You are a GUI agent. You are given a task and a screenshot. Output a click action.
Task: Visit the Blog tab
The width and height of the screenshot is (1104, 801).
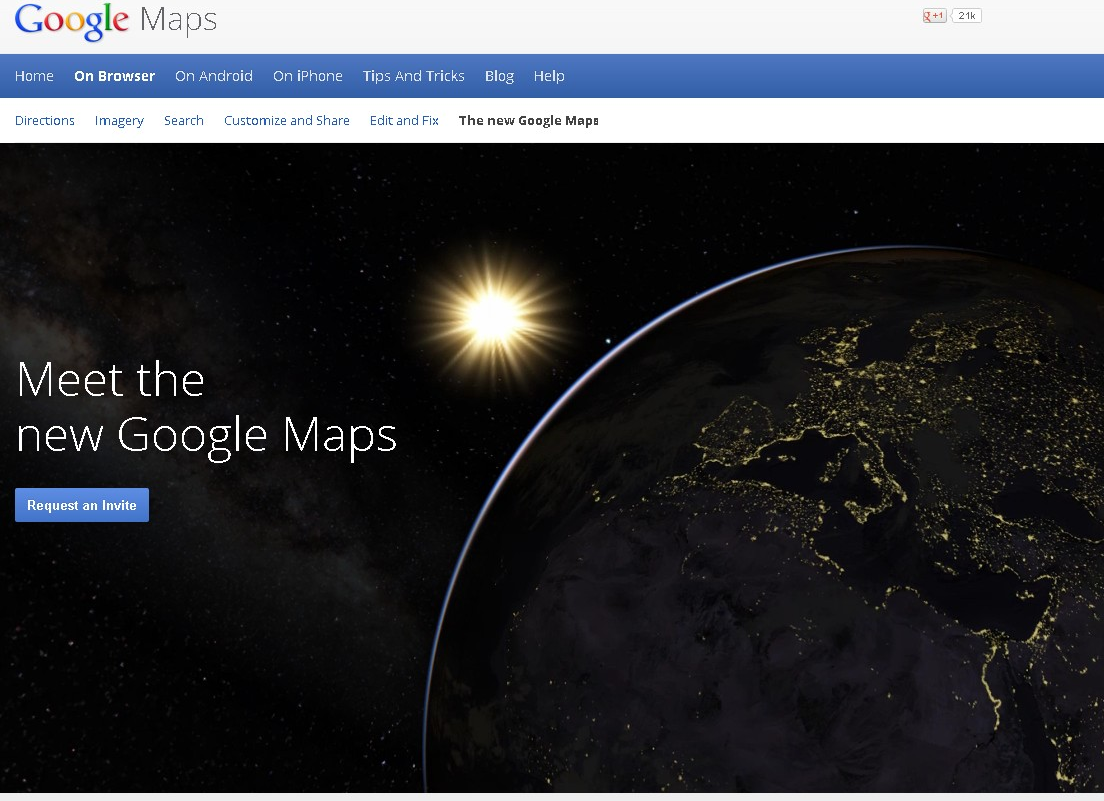[x=499, y=76]
